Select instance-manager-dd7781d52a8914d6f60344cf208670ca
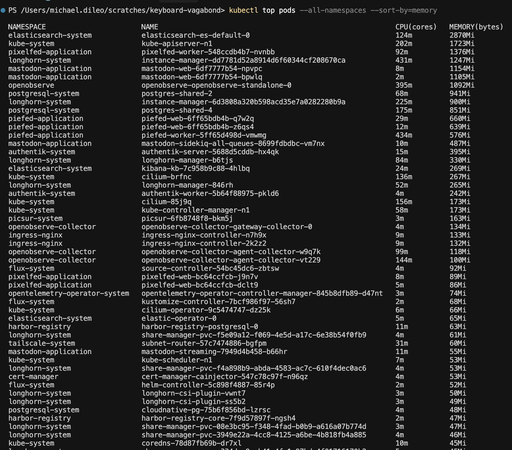Image resolution: width=512 pixels, height=450 pixels. pos(243,60)
